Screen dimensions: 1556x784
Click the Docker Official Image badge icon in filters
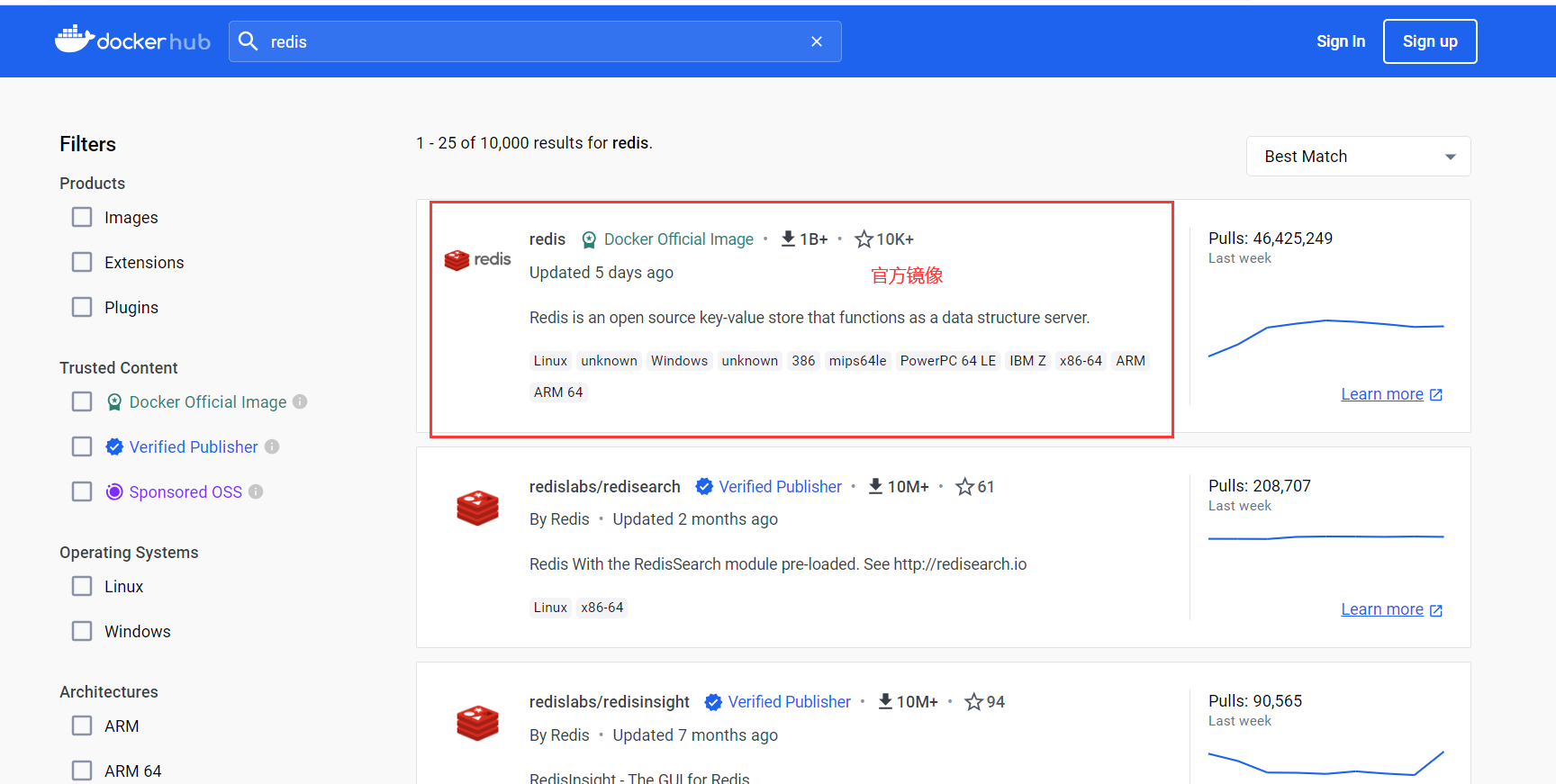click(114, 402)
